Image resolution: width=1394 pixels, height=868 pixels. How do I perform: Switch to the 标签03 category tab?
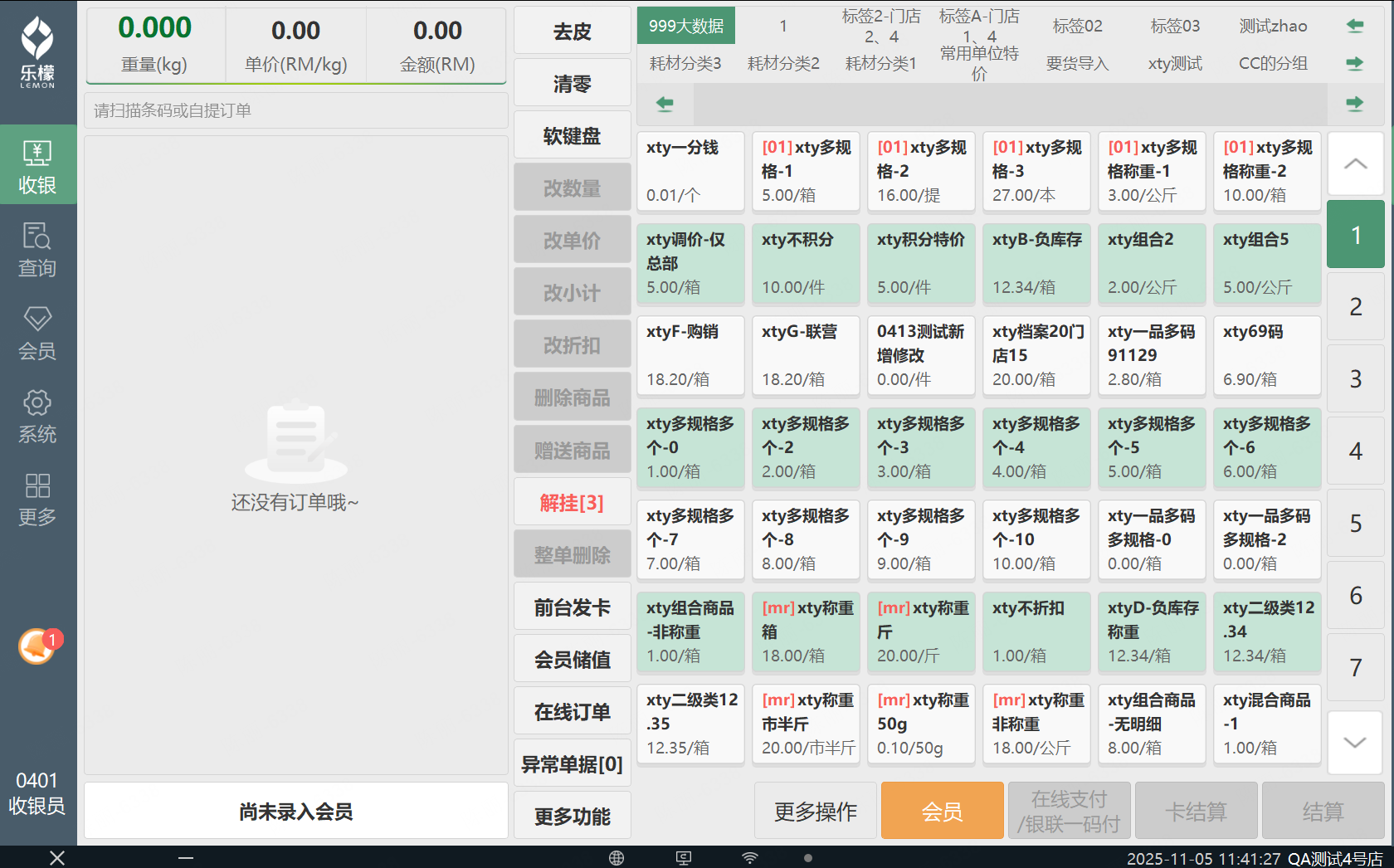point(1175,26)
